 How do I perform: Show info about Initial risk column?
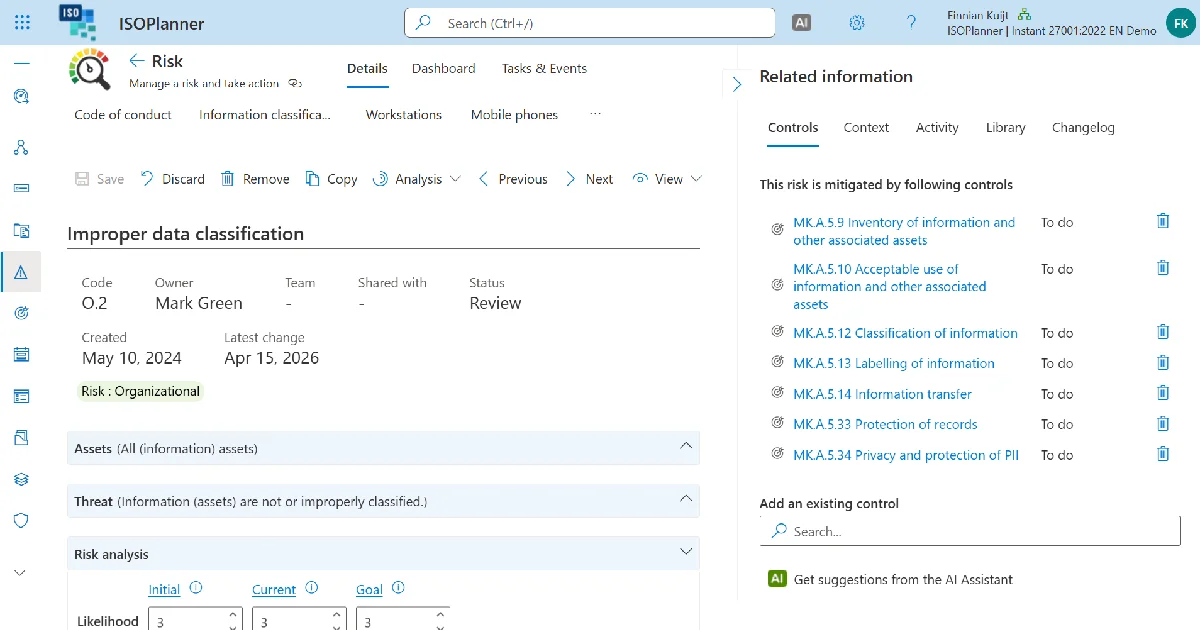point(196,588)
